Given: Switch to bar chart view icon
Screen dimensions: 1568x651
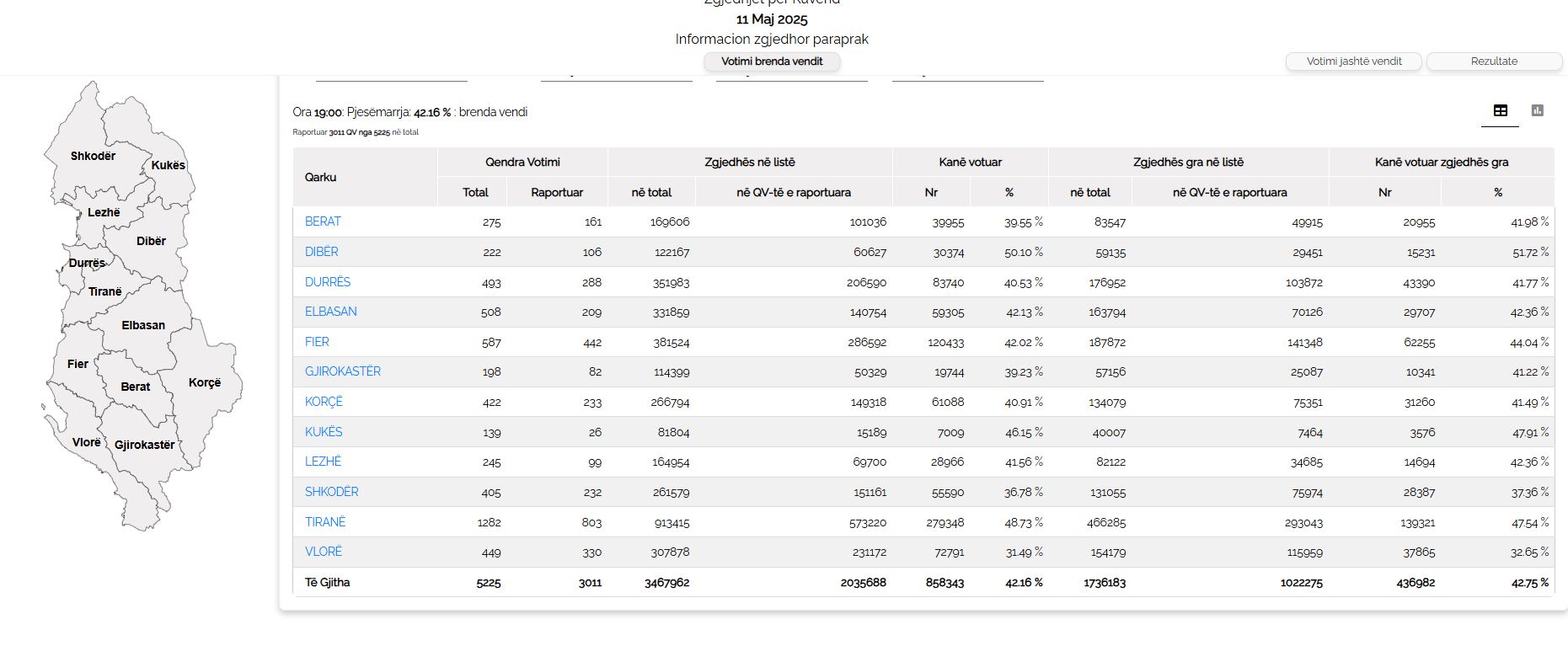Looking at the screenshot, I should [x=1537, y=110].
